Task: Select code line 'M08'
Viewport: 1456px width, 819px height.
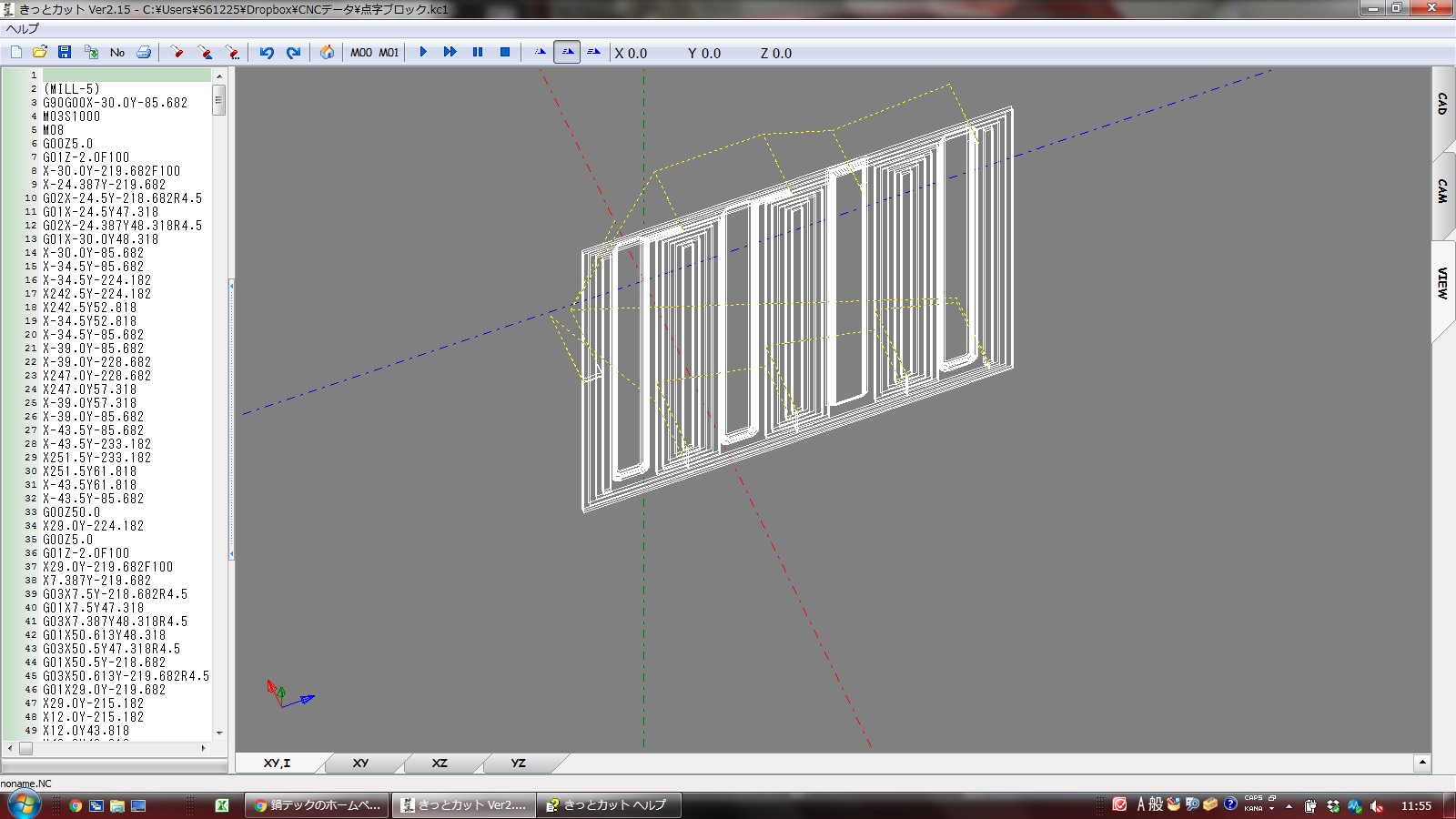Action: point(54,130)
